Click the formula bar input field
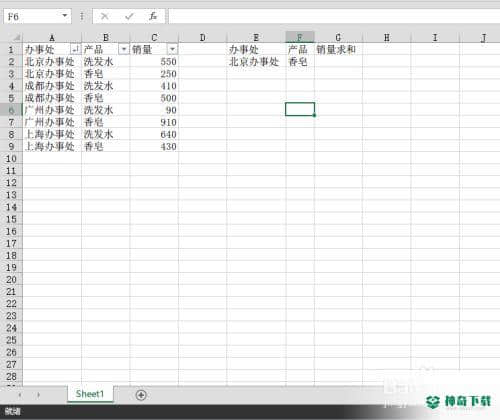The image size is (500, 420). point(333,16)
